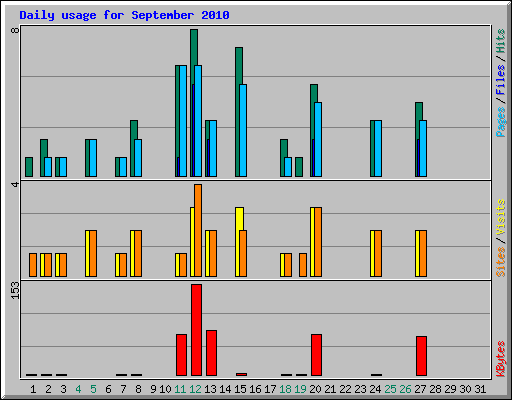Click day label "17" on the x-axis
The width and height of the screenshot is (512, 400).
(x=270, y=389)
